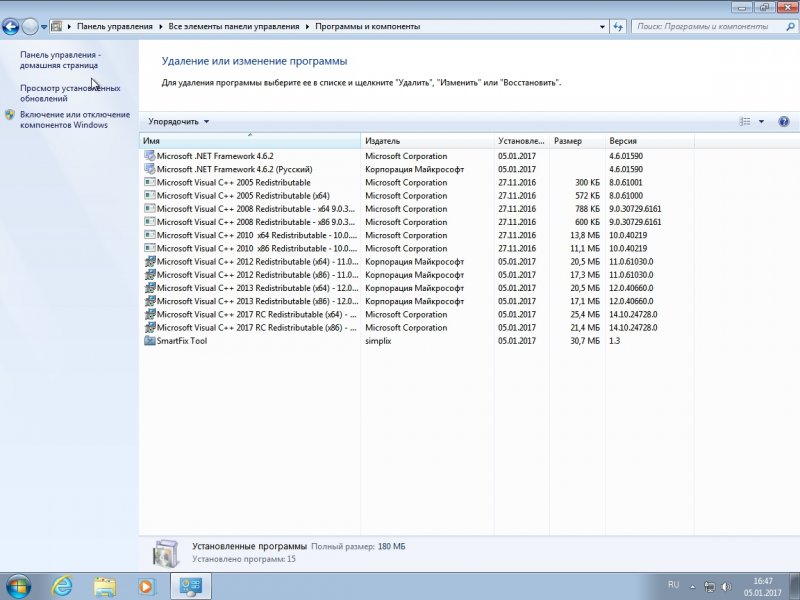This screenshot has width=800, height=600.
Task: Click the Refresh button in address bar
Action: click(x=618, y=27)
